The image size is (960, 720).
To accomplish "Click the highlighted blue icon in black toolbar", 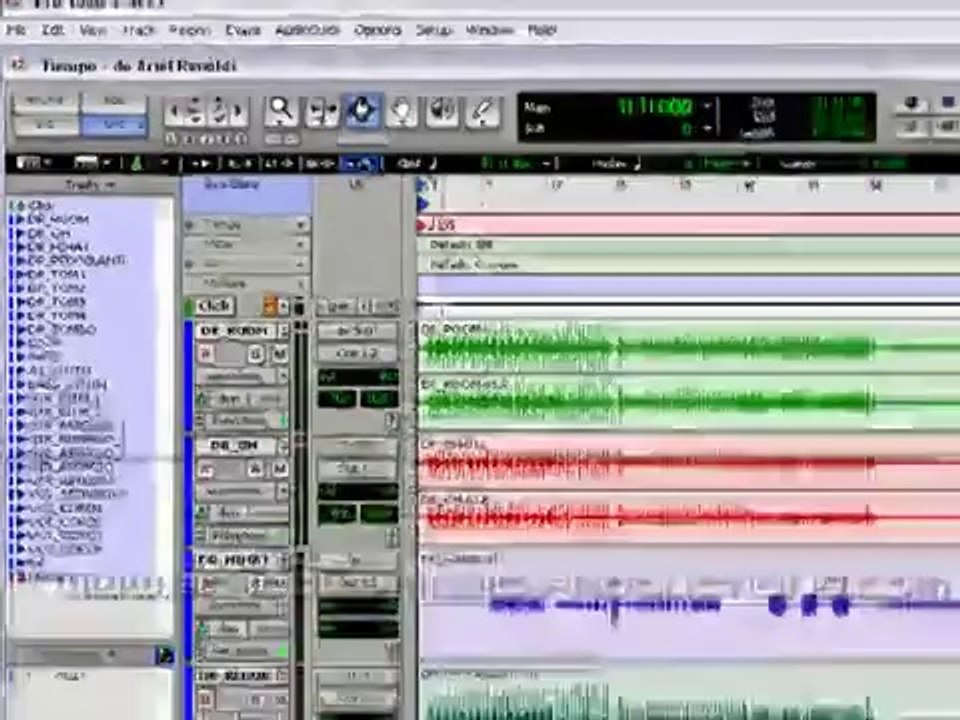I will coord(359,163).
